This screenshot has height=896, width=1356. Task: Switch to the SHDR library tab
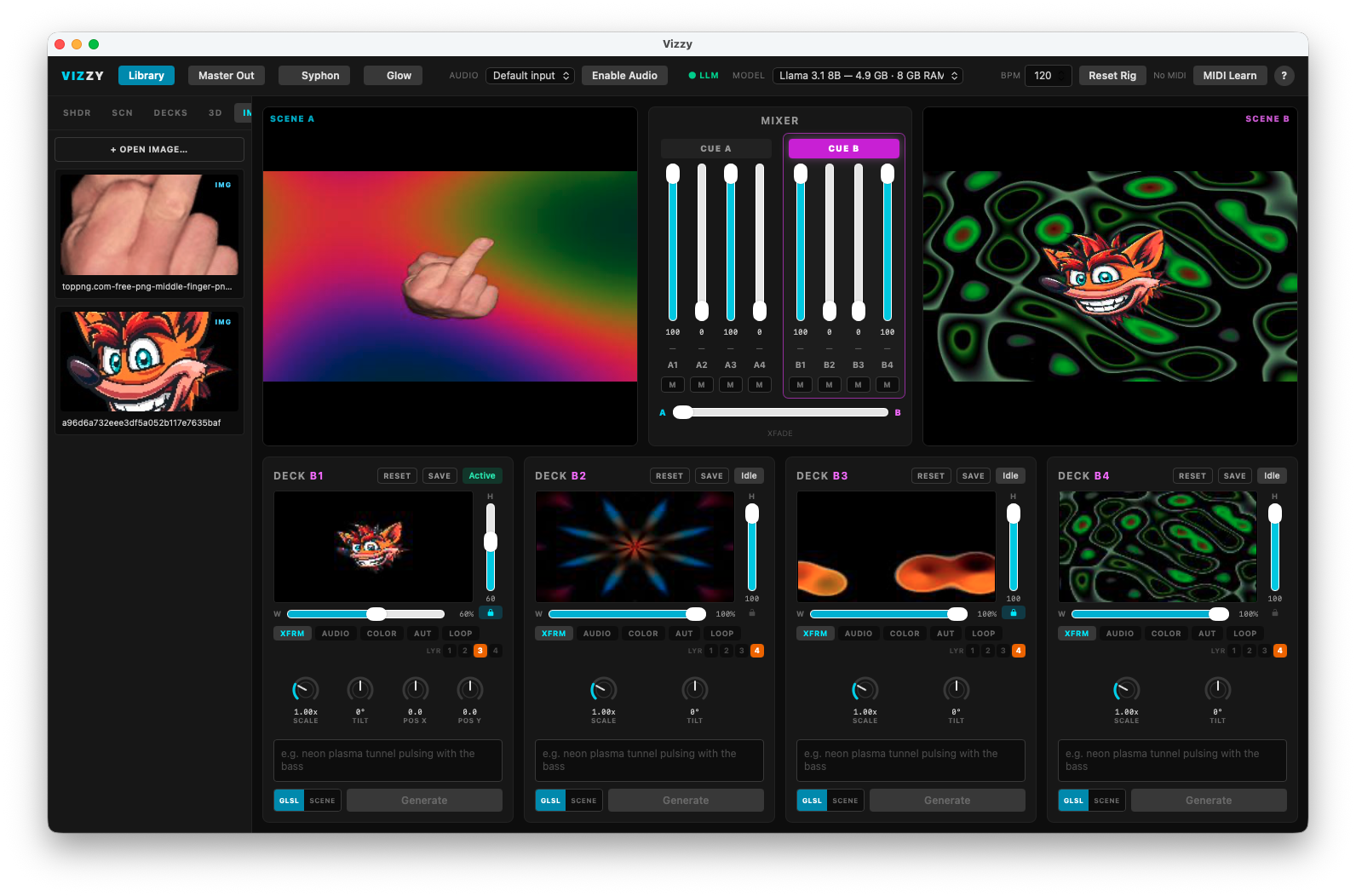(x=77, y=112)
